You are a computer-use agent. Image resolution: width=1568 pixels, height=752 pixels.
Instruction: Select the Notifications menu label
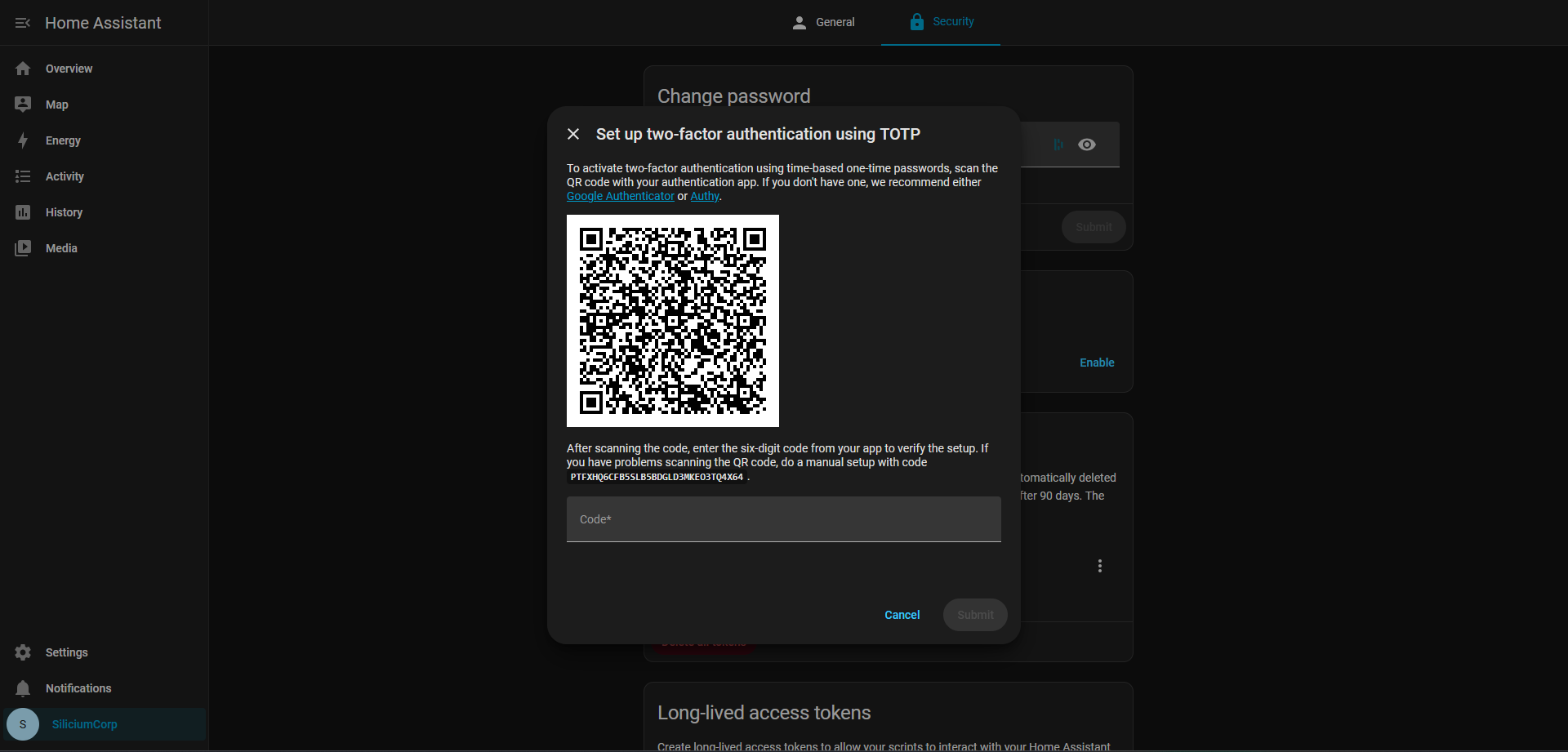point(78,688)
